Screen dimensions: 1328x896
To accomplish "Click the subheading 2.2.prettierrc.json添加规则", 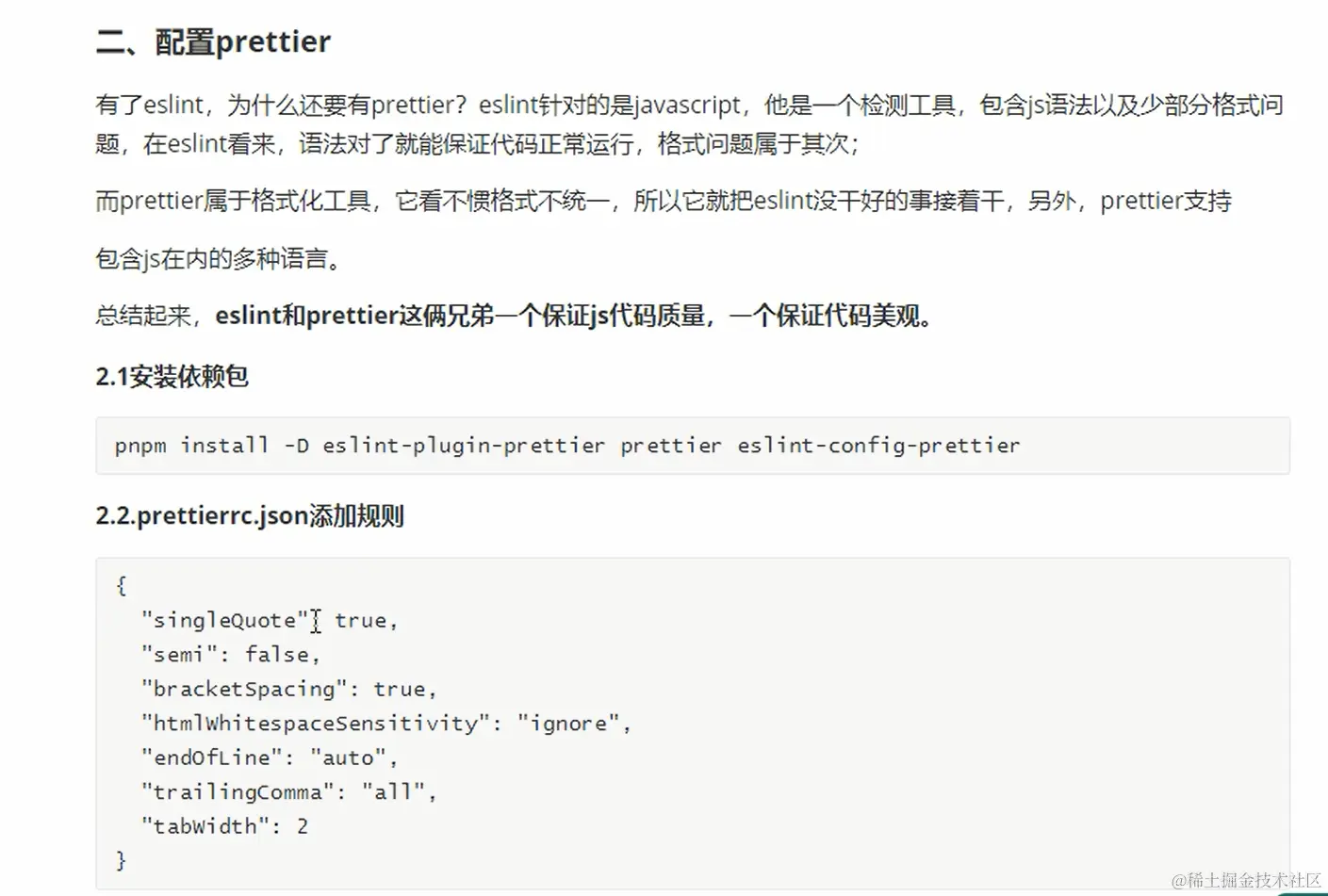I will pyautogui.click(x=250, y=516).
